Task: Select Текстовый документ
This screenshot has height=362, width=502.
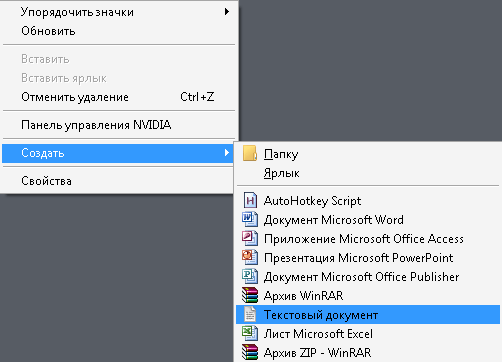Action: tap(368, 314)
